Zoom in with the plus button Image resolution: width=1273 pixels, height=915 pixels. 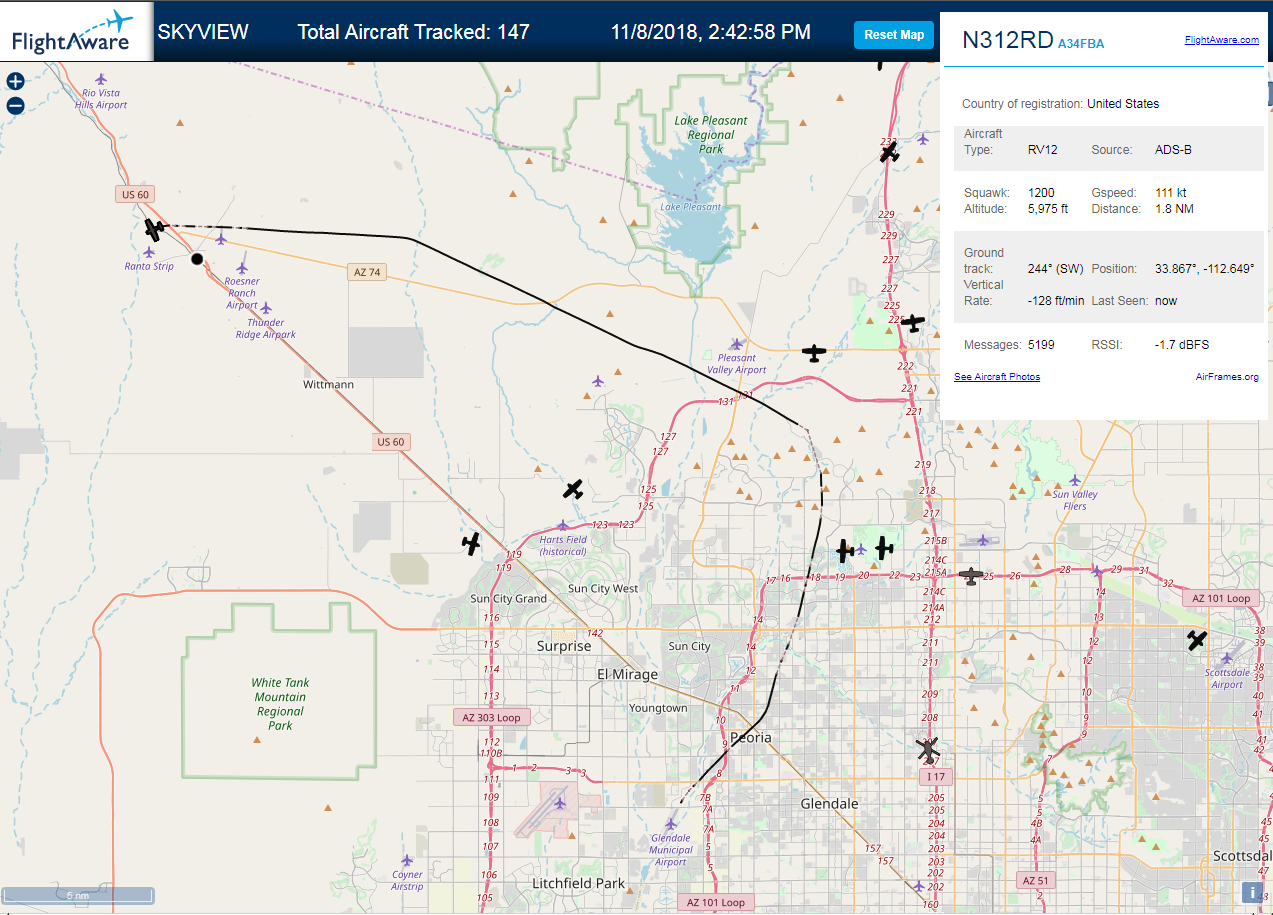[16, 81]
